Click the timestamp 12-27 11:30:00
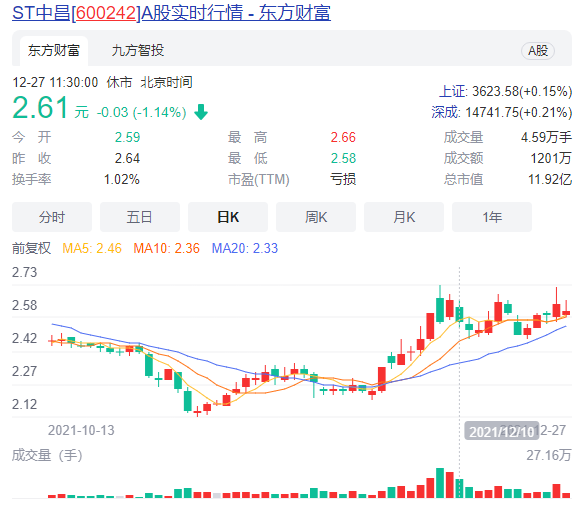The height and width of the screenshot is (507, 577). [55, 82]
